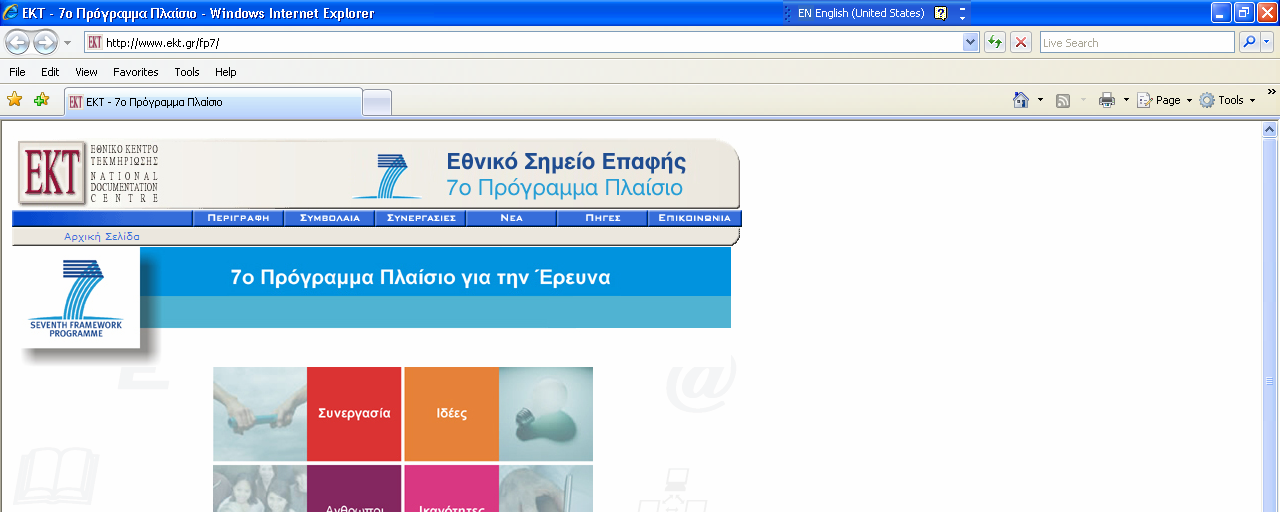Open the ΣΥΝΕΡΓΑΣΙΕΣ navigation item
This screenshot has width=1280, height=512.
coord(420,217)
